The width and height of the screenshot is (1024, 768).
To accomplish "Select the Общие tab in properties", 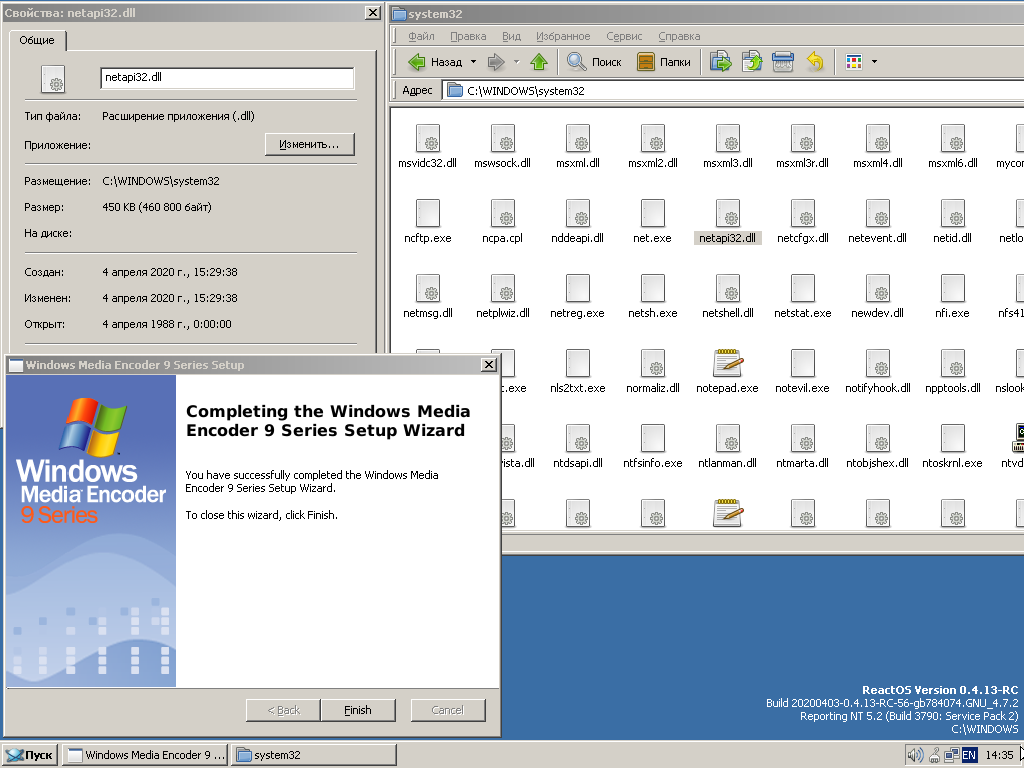I will coord(37,40).
